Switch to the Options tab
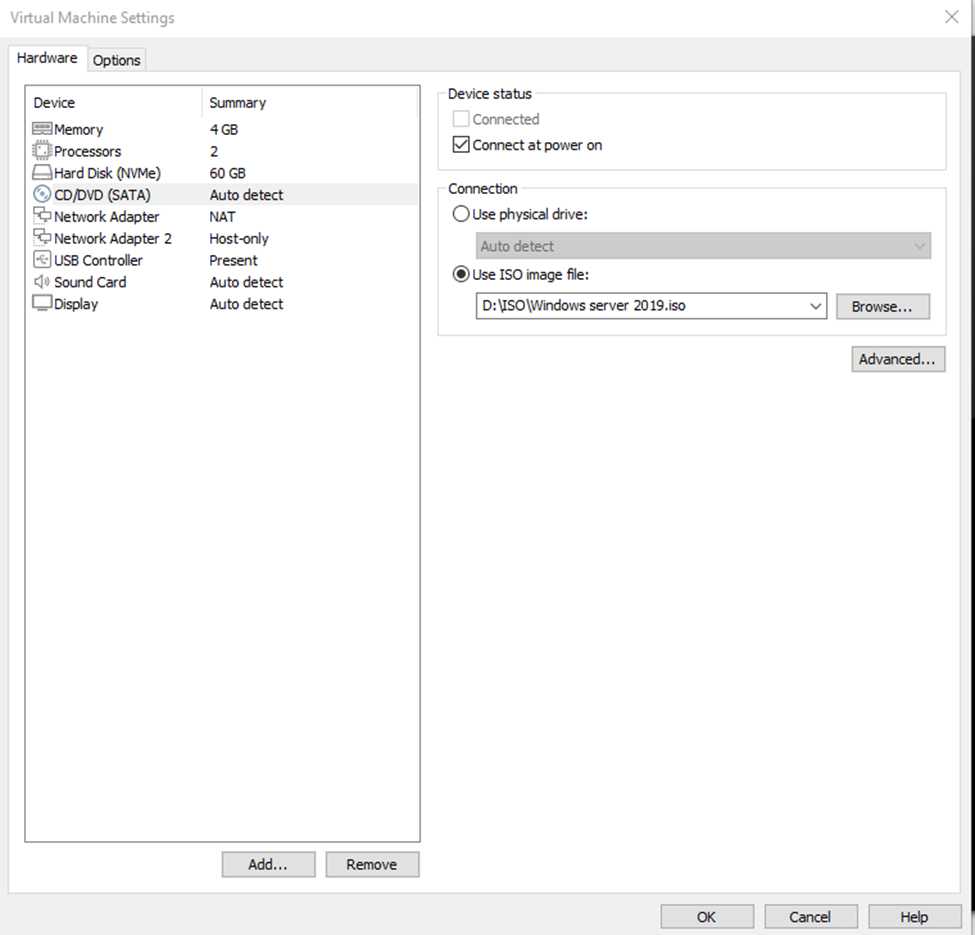 (x=116, y=60)
